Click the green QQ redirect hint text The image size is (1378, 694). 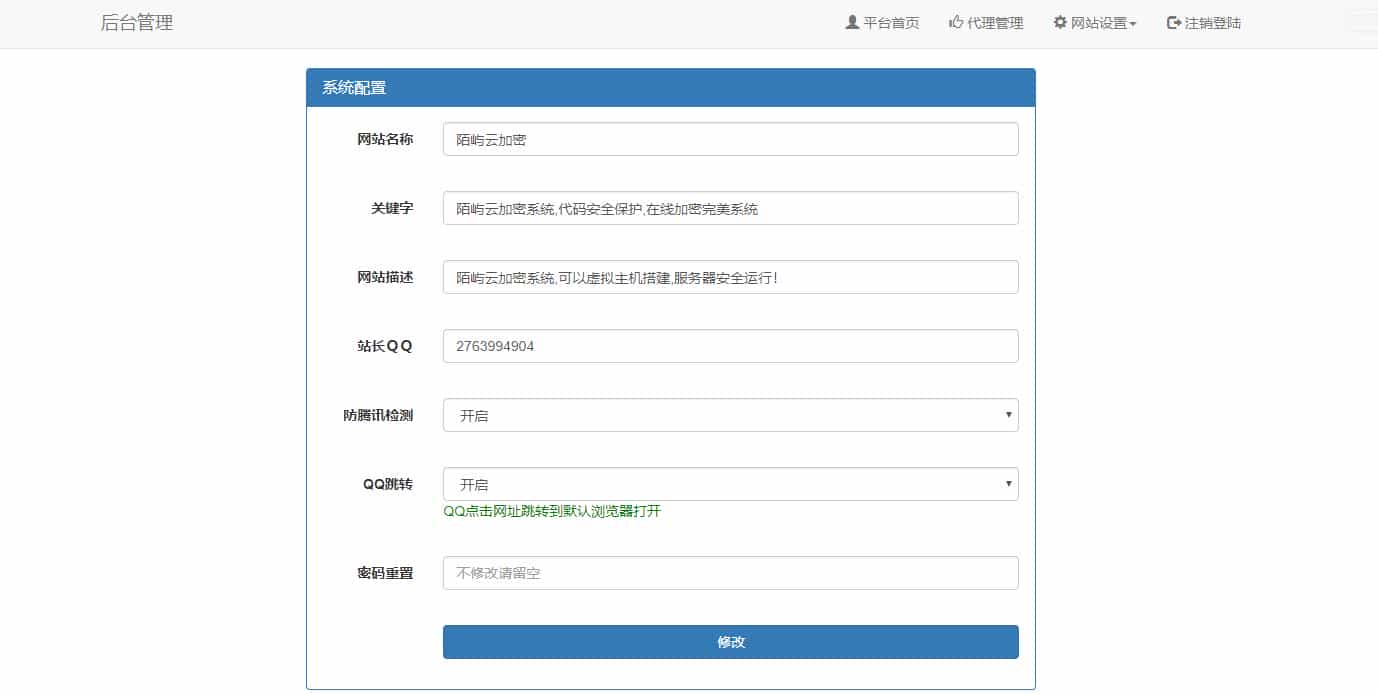(x=553, y=511)
